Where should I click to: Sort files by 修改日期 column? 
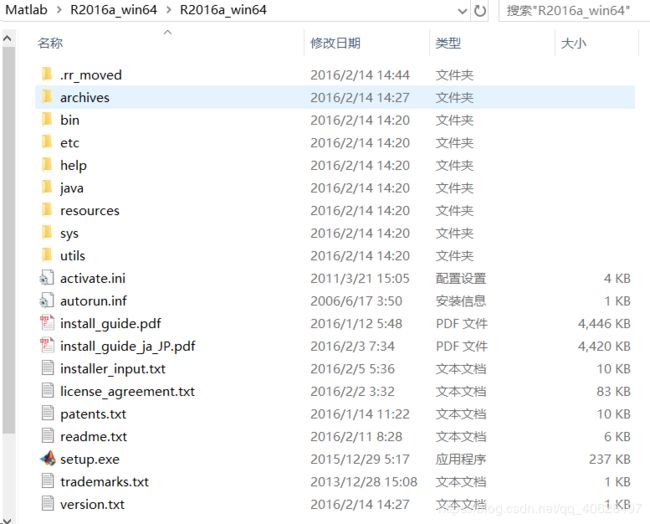335,43
